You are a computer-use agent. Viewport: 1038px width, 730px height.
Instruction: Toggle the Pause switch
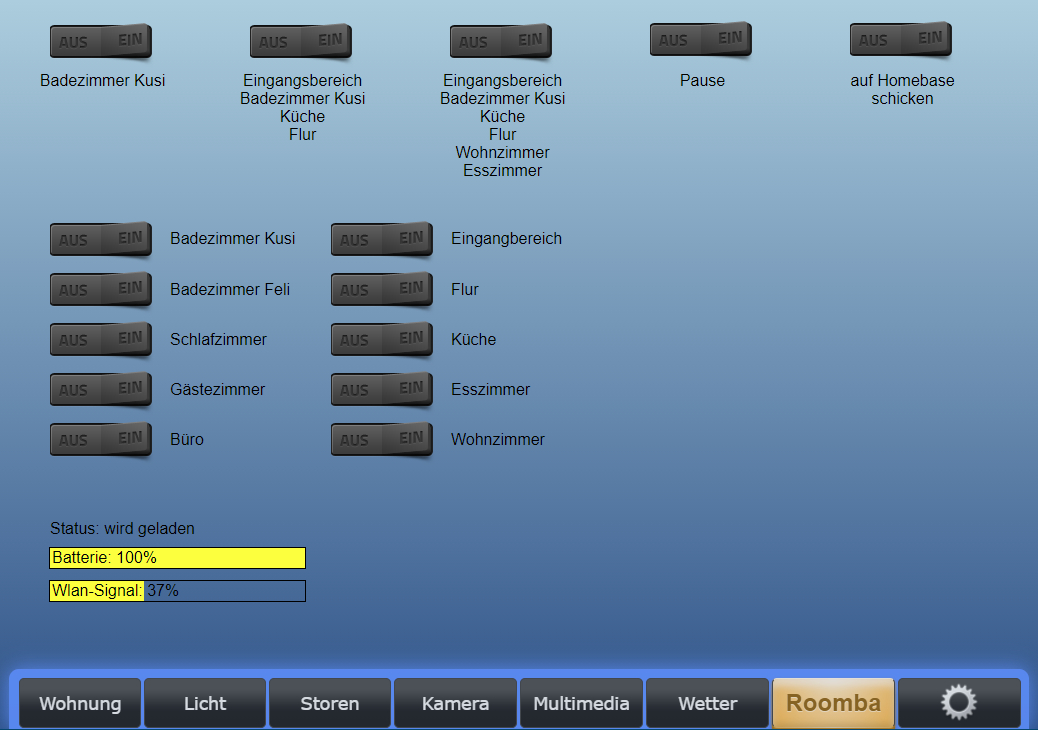click(701, 40)
